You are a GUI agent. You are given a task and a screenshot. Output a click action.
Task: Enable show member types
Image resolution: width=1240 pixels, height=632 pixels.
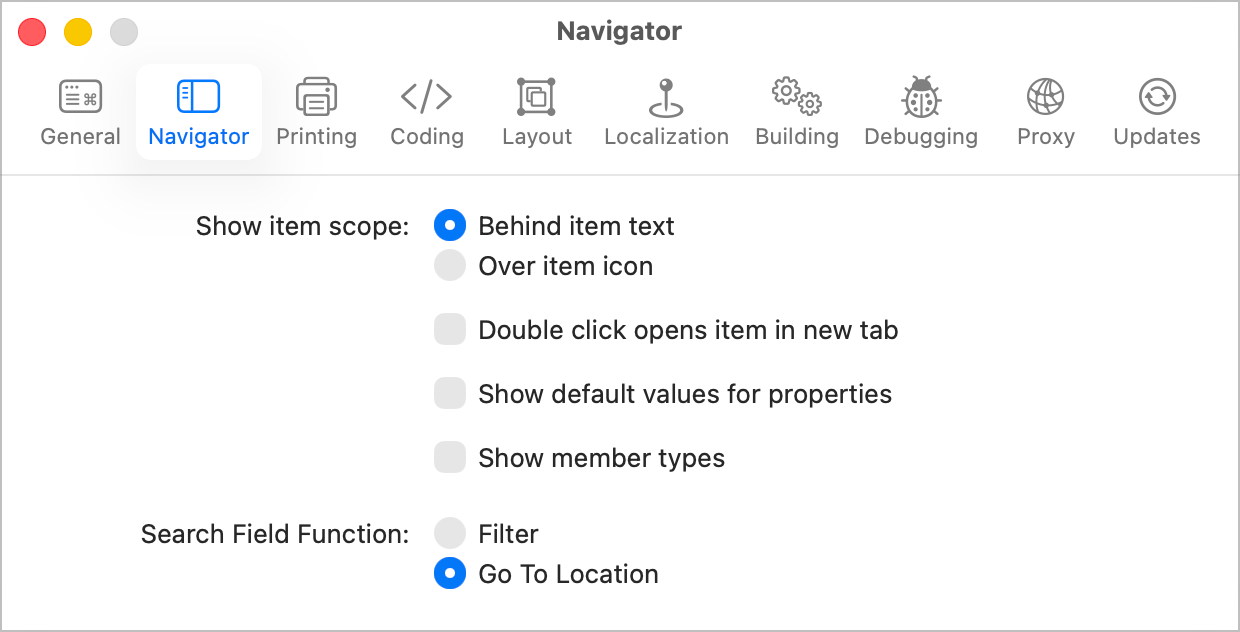(450, 457)
